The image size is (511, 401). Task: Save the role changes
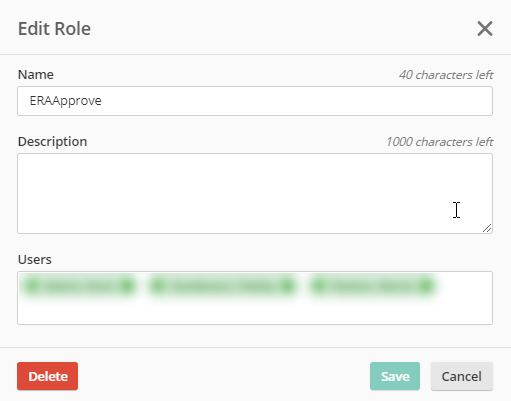[395, 376]
